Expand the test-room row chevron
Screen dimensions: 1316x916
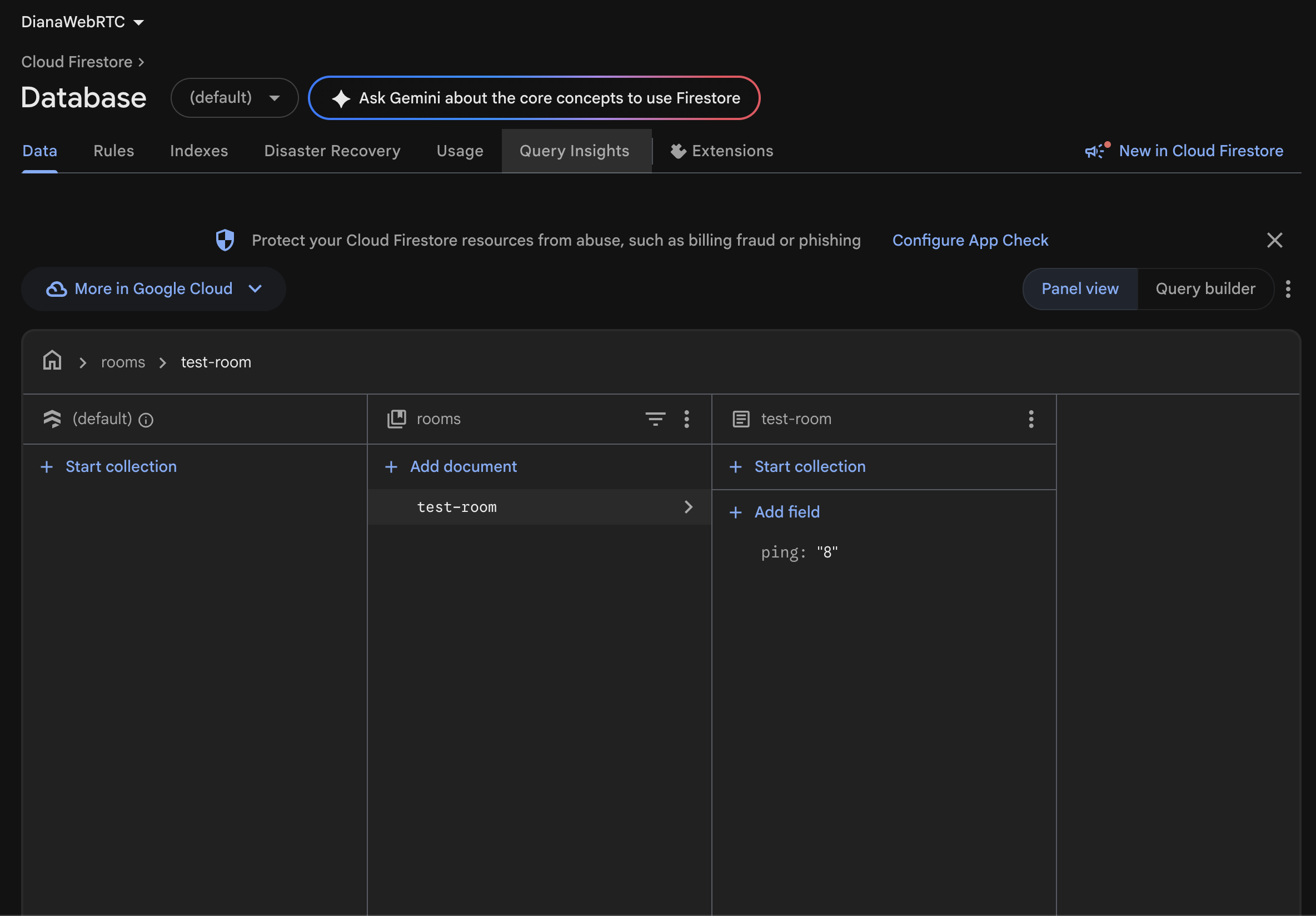tap(688, 507)
